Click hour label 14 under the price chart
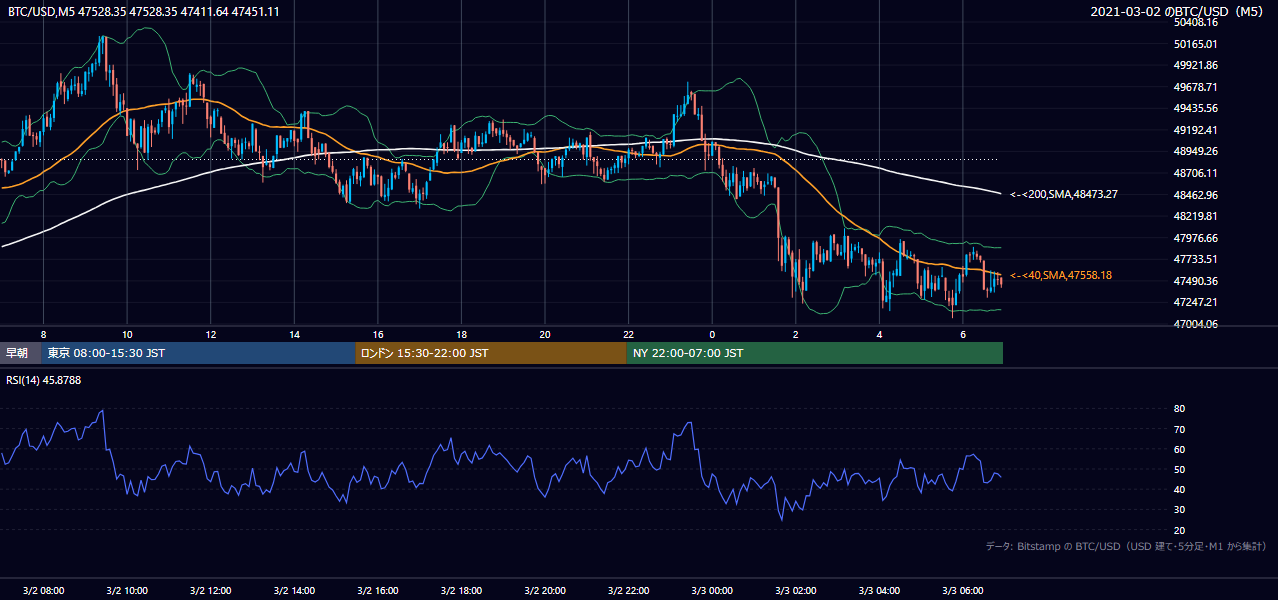 pos(294,334)
